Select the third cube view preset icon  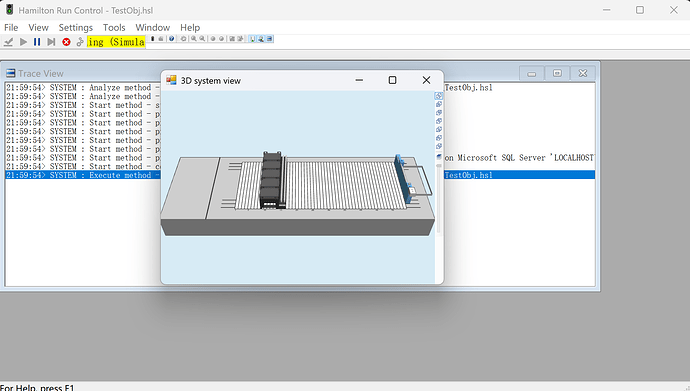point(439,113)
